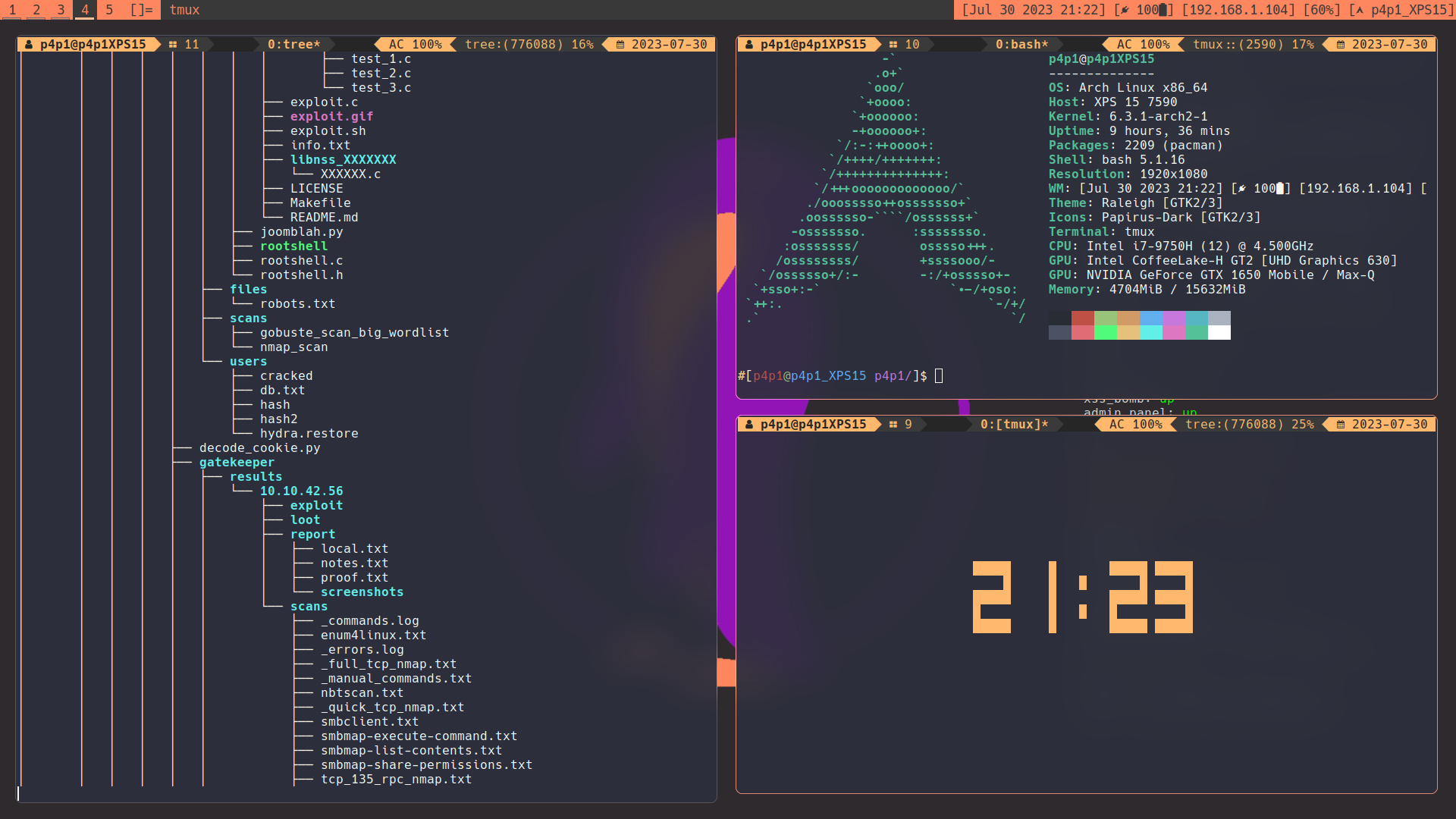Collapse the users directory in the file tree

(x=248, y=361)
